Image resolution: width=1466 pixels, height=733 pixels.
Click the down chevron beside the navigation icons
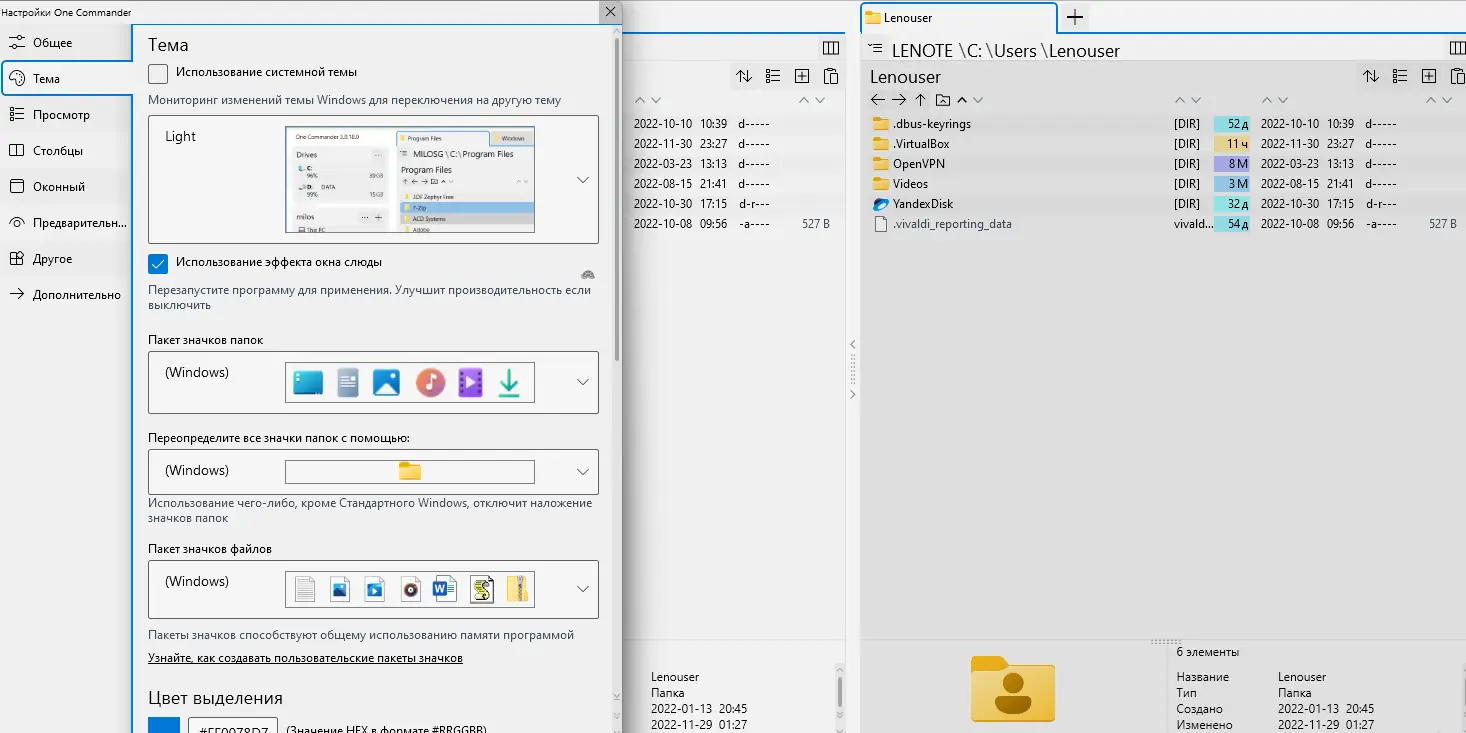[978, 100]
